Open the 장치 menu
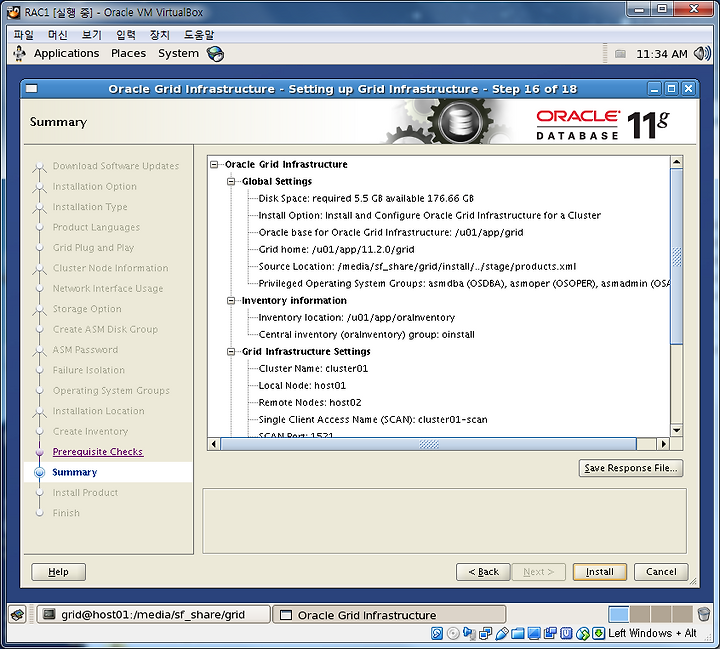 point(160,34)
